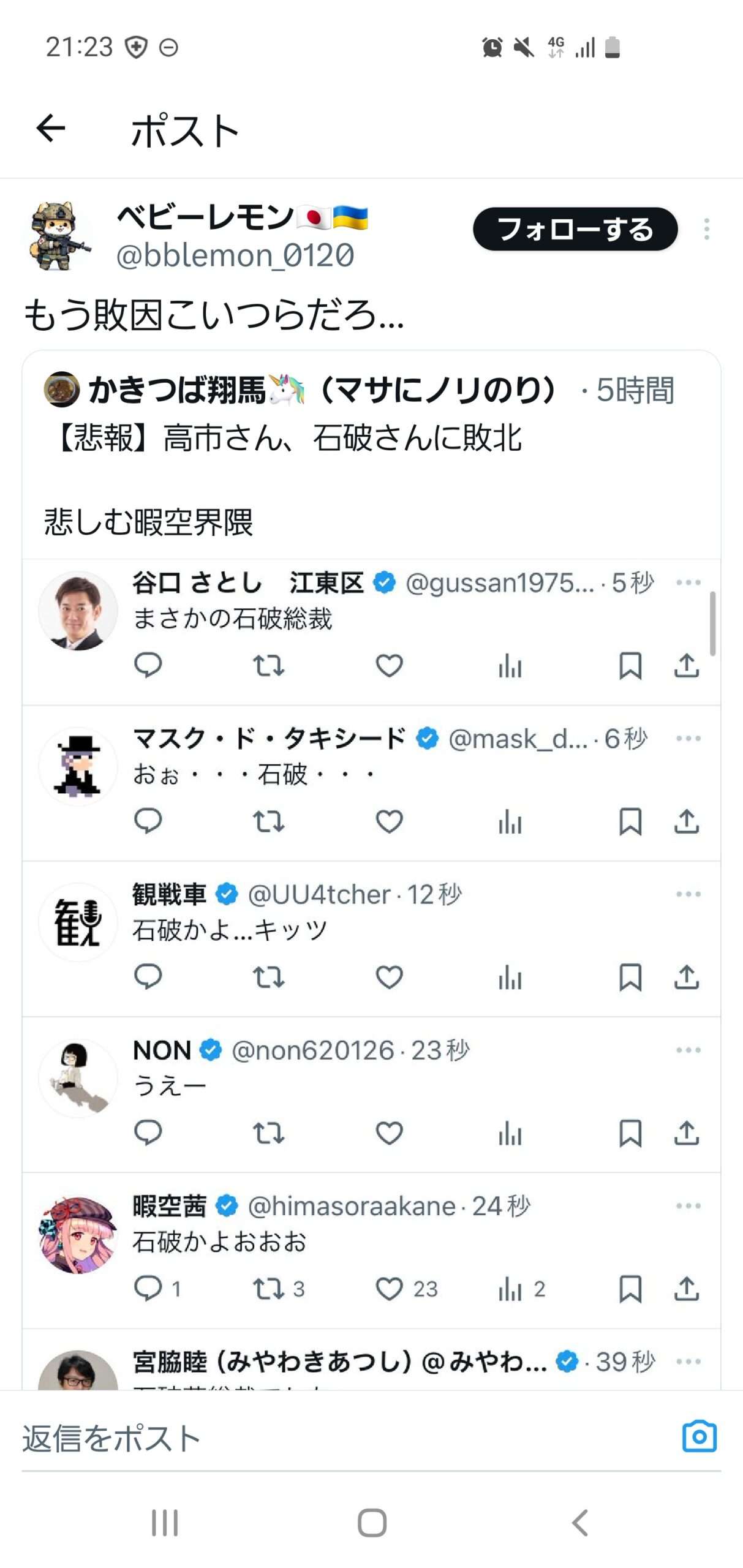Like the 暇空茜 post showing 23 likes
This screenshot has height=1568, width=743.
pyautogui.click(x=389, y=1289)
